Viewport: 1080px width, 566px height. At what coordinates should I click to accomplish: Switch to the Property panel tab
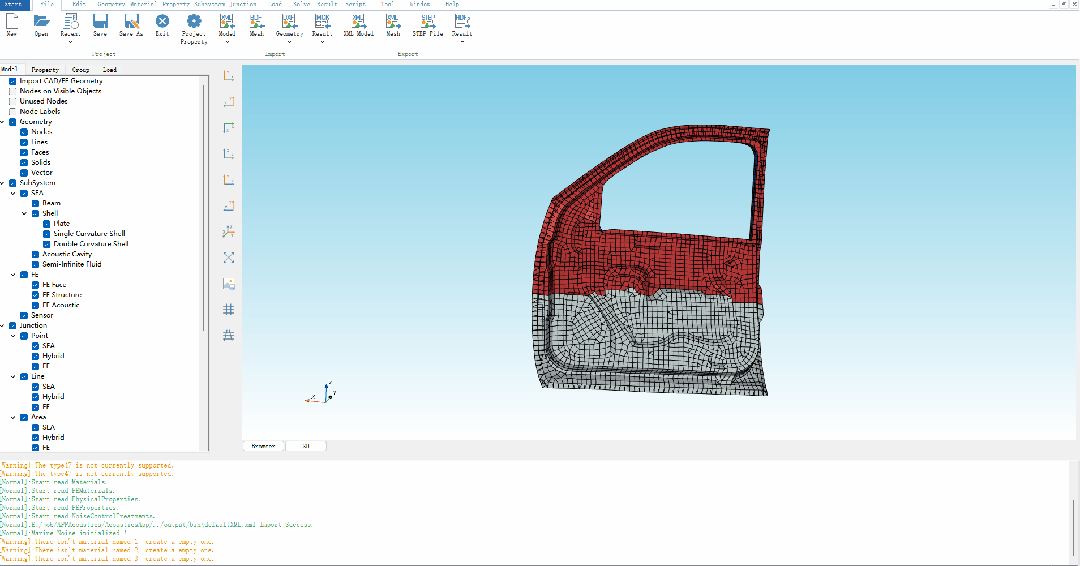coord(45,70)
